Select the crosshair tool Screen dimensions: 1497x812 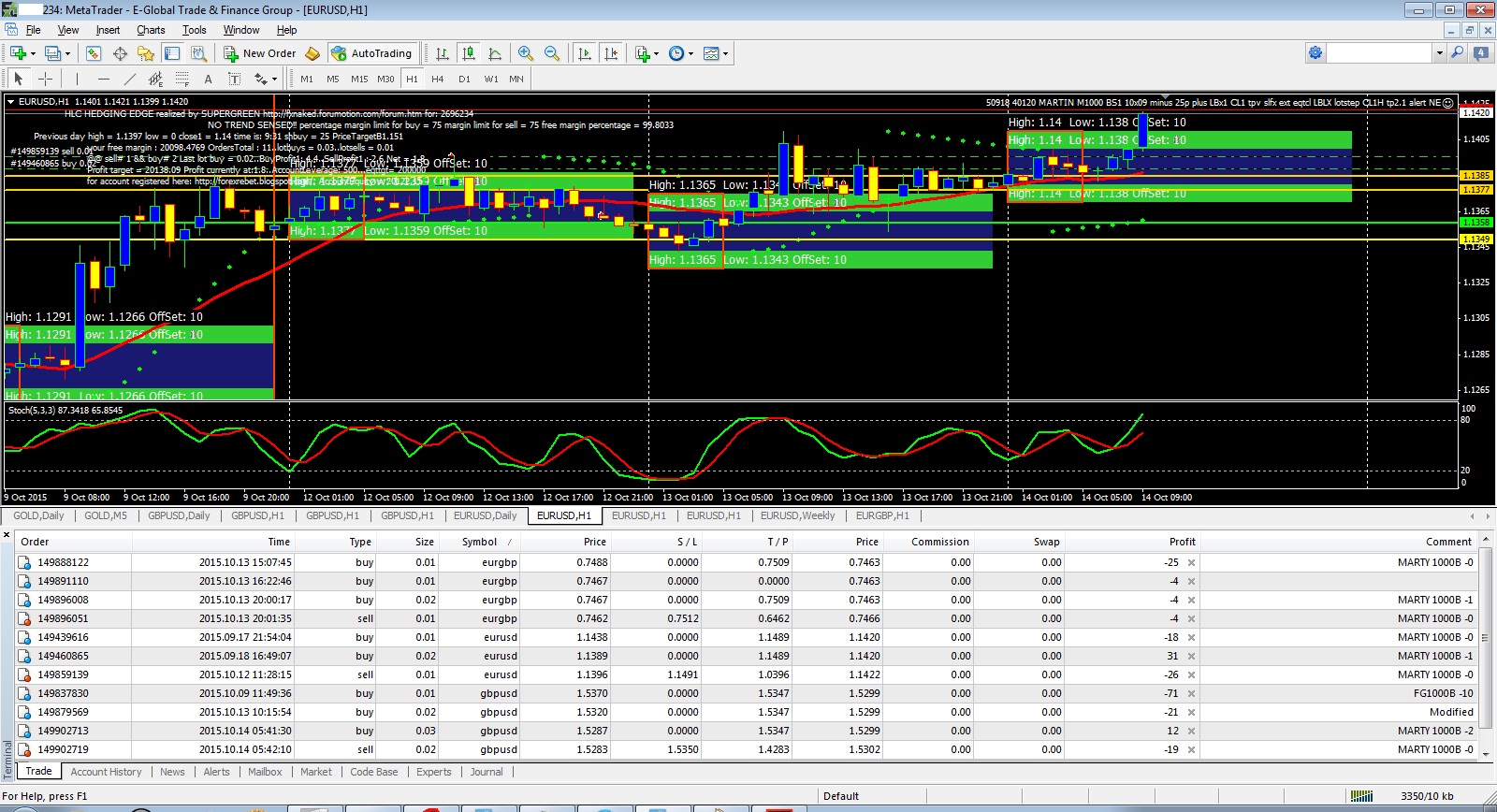click(45, 79)
